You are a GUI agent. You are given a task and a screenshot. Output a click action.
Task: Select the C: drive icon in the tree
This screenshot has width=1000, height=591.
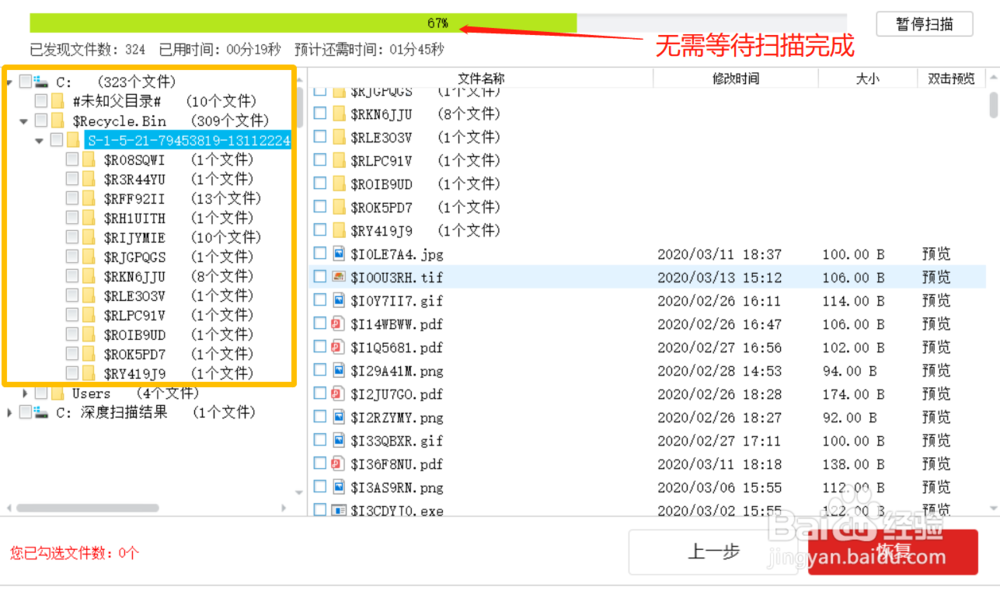coord(43,82)
